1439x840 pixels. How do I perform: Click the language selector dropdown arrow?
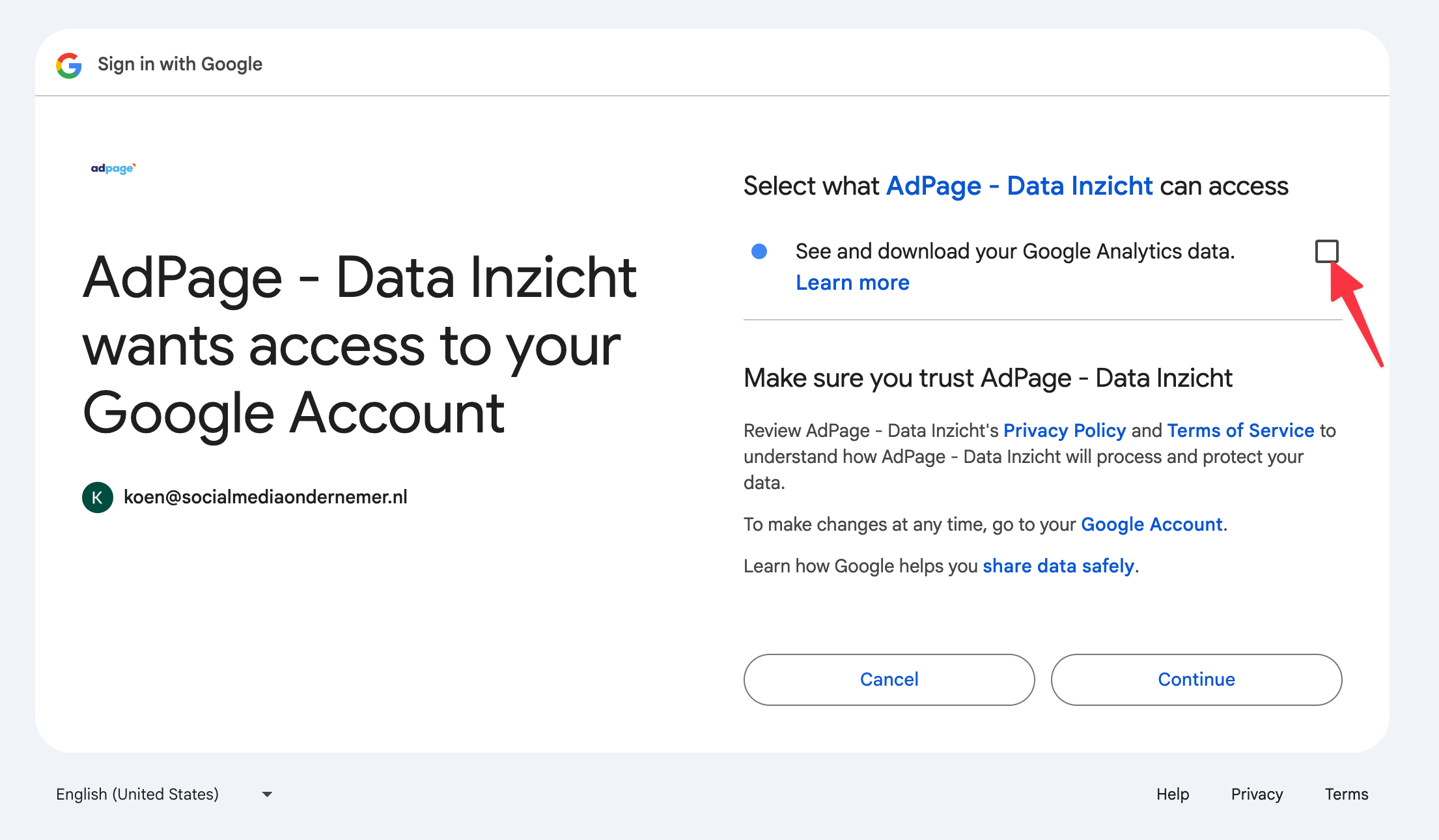pyautogui.click(x=267, y=794)
